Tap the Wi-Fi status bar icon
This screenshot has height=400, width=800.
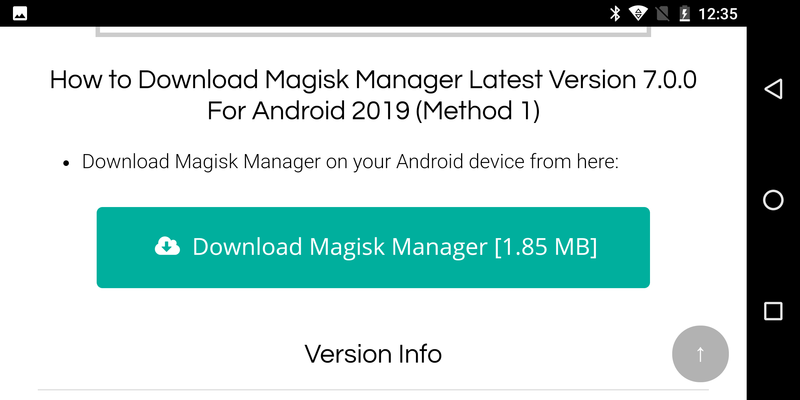click(x=638, y=13)
